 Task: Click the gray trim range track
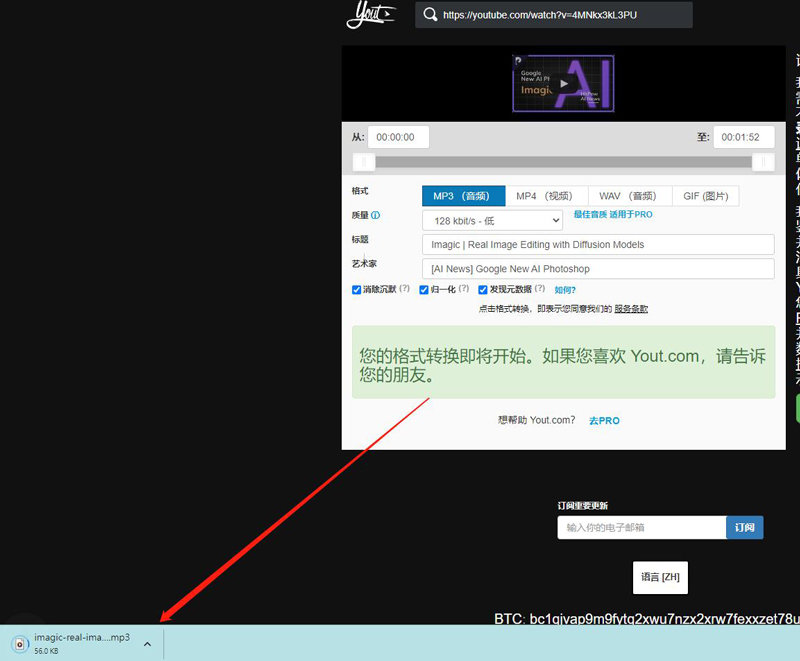pos(563,162)
